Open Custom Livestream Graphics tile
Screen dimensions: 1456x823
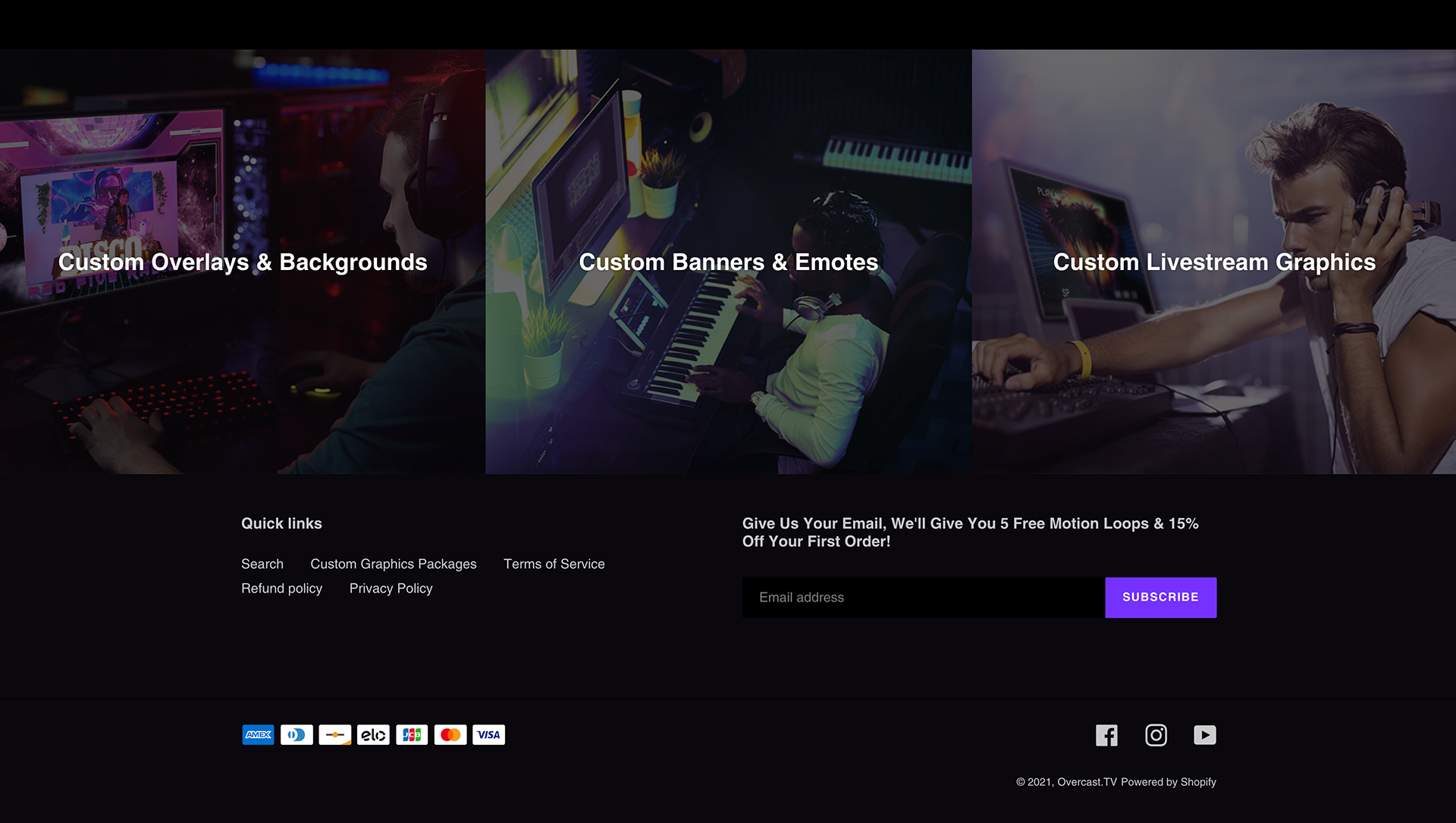(1214, 262)
